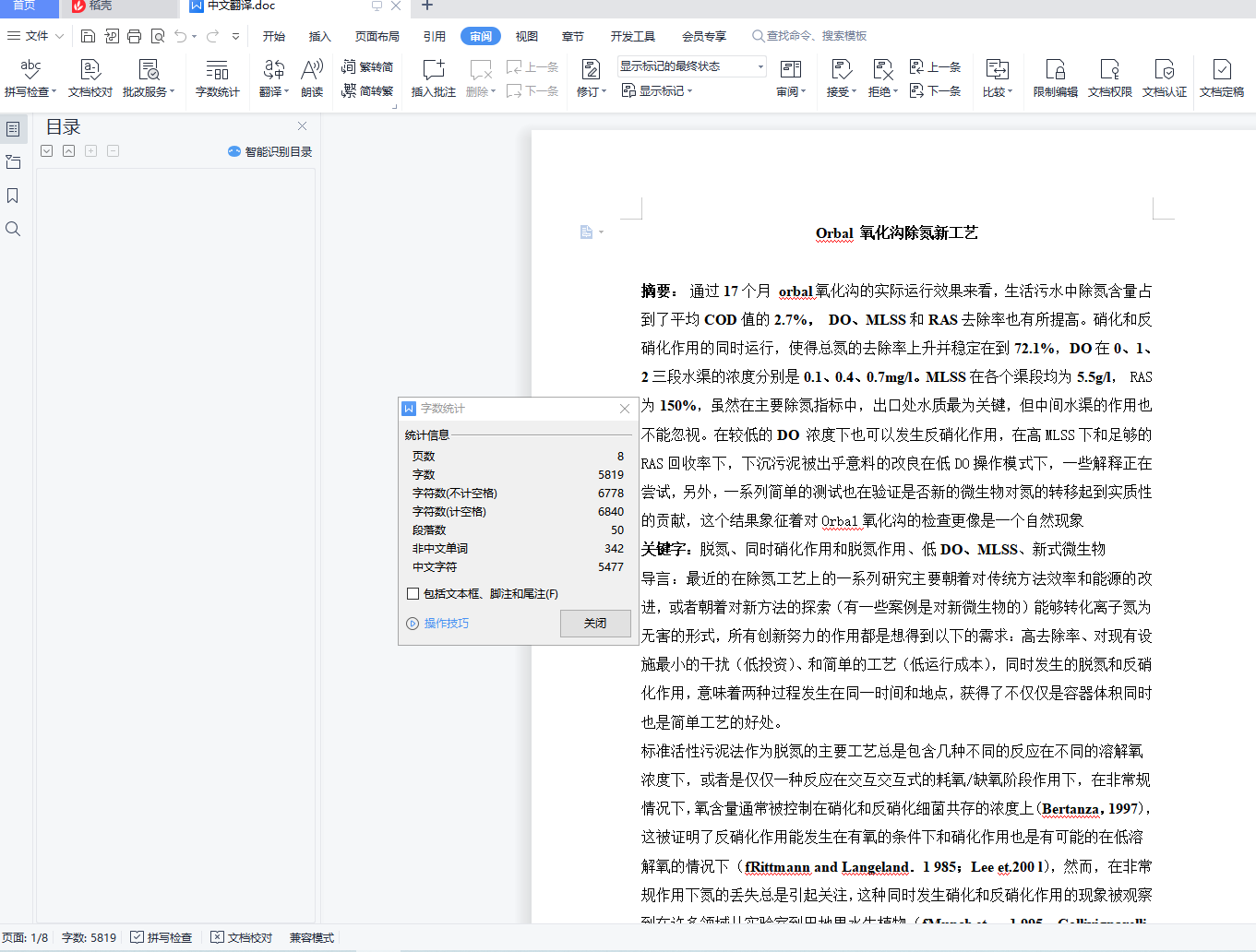Toggle 拼写检查 in the status bar
The width and height of the screenshot is (1256, 952).
pos(161,937)
